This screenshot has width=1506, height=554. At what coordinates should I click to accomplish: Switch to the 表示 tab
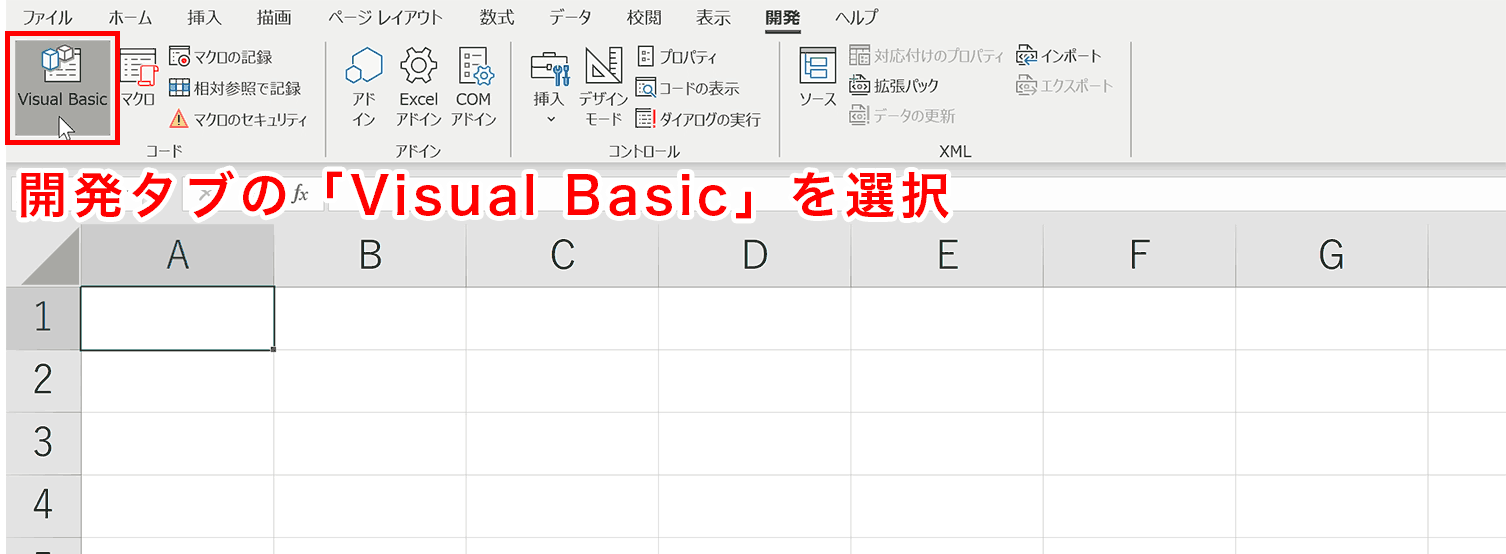714,17
